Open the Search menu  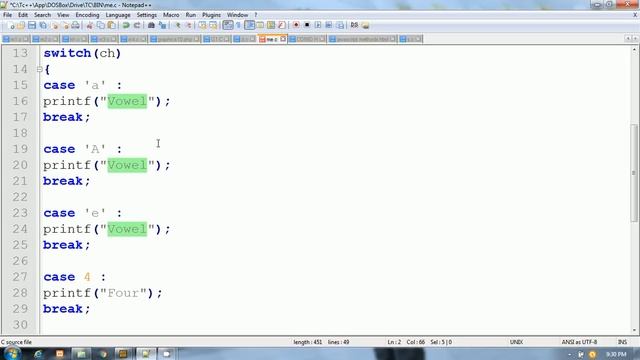click(42, 15)
